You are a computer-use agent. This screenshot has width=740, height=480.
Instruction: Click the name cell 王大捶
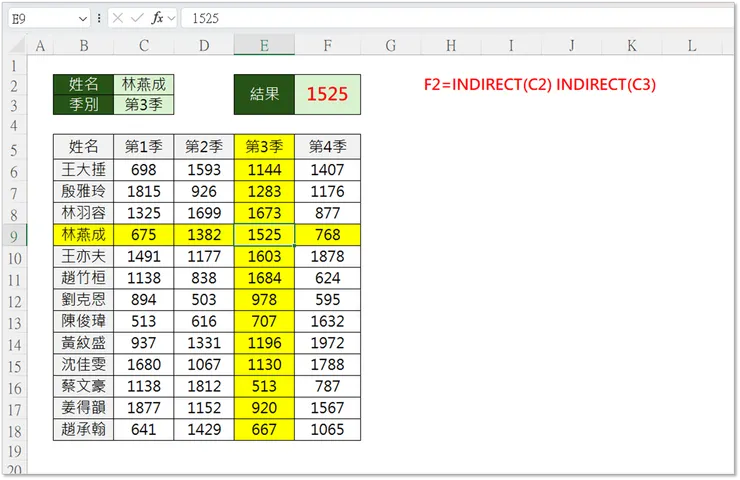(84, 169)
